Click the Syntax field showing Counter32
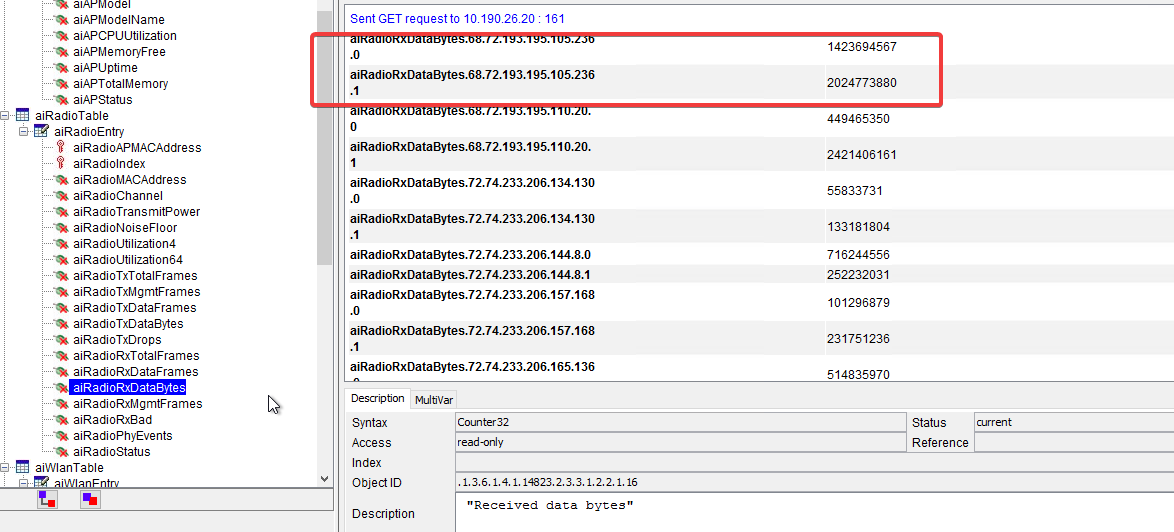This screenshot has height=532, width=1174. [x=680, y=423]
